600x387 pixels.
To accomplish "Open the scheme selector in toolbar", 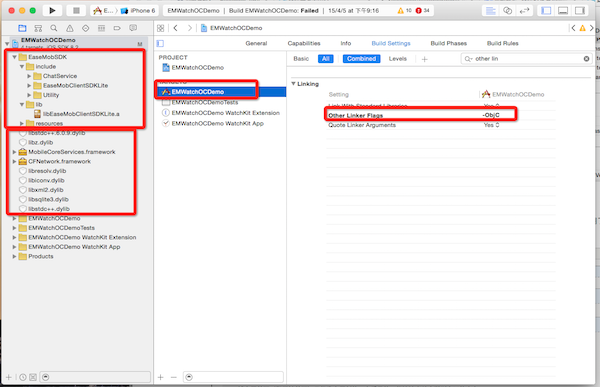I will pyautogui.click(x=103, y=11).
